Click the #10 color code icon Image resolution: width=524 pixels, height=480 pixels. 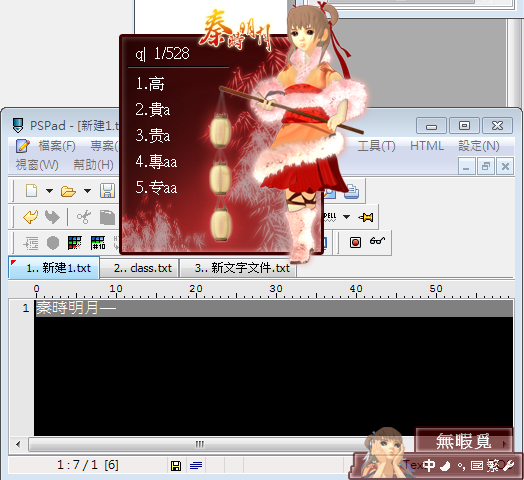pos(98,243)
